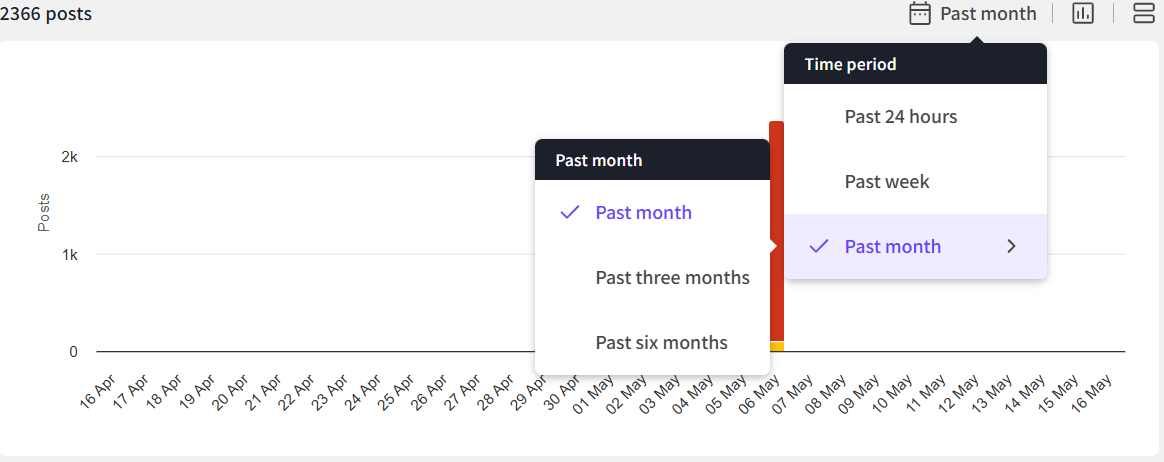Click the 2366 posts count label
1164x462 pixels.
pos(46,14)
